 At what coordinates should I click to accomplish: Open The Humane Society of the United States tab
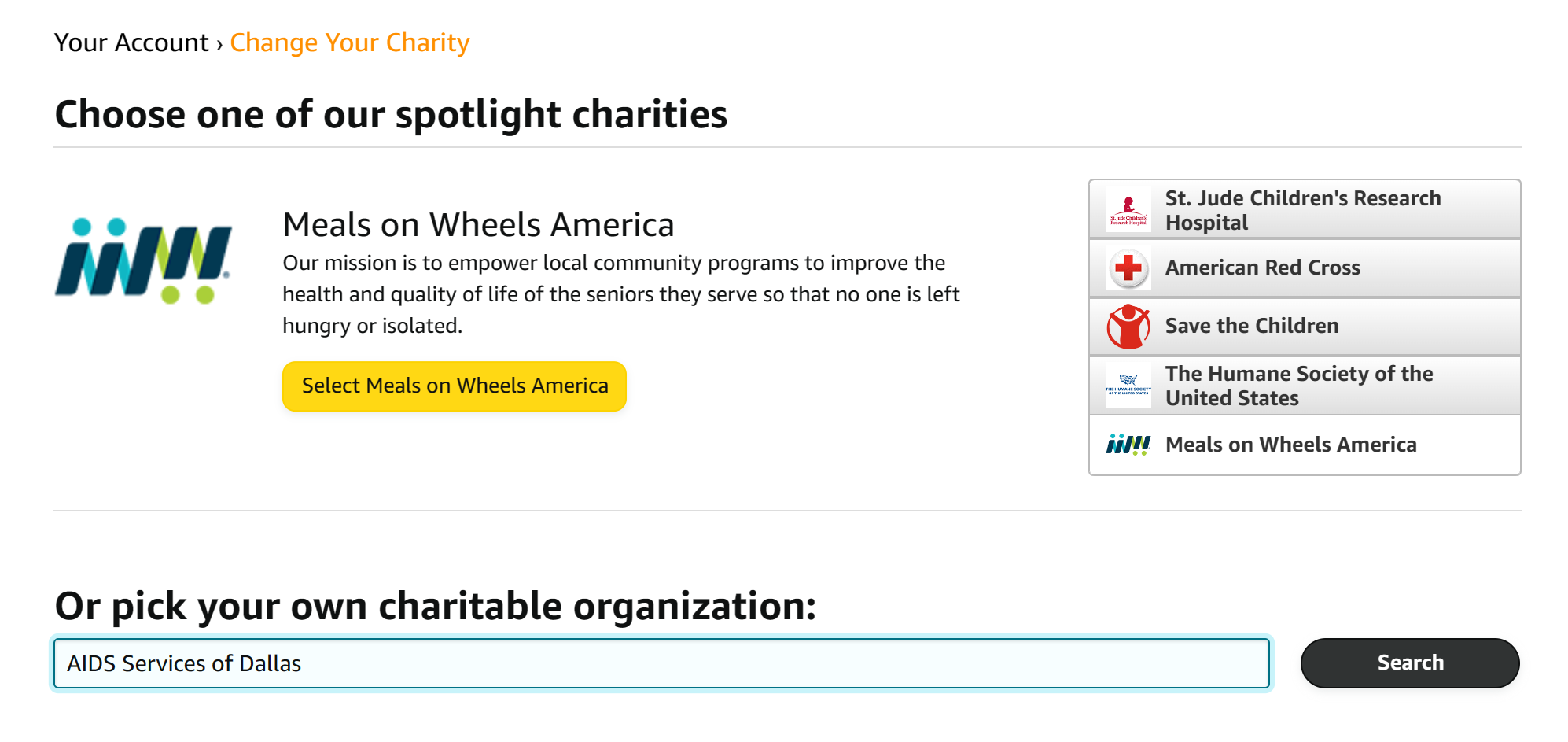[1298, 386]
